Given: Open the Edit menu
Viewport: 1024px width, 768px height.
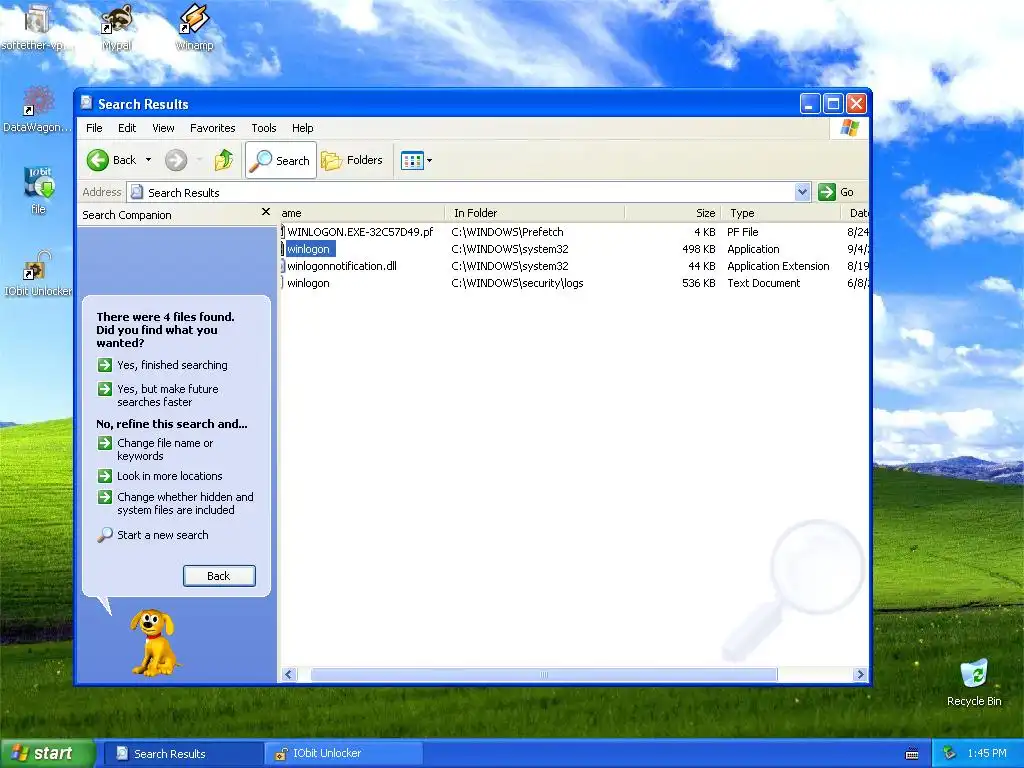Looking at the screenshot, I should click(x=127, y=128).
